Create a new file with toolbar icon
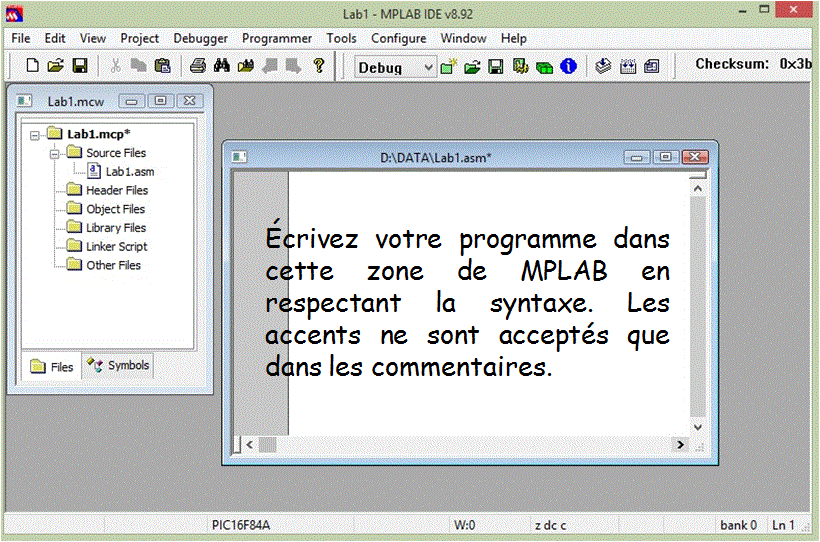The width and height of the screenshot is (820, 542). [x=32, y=65]
